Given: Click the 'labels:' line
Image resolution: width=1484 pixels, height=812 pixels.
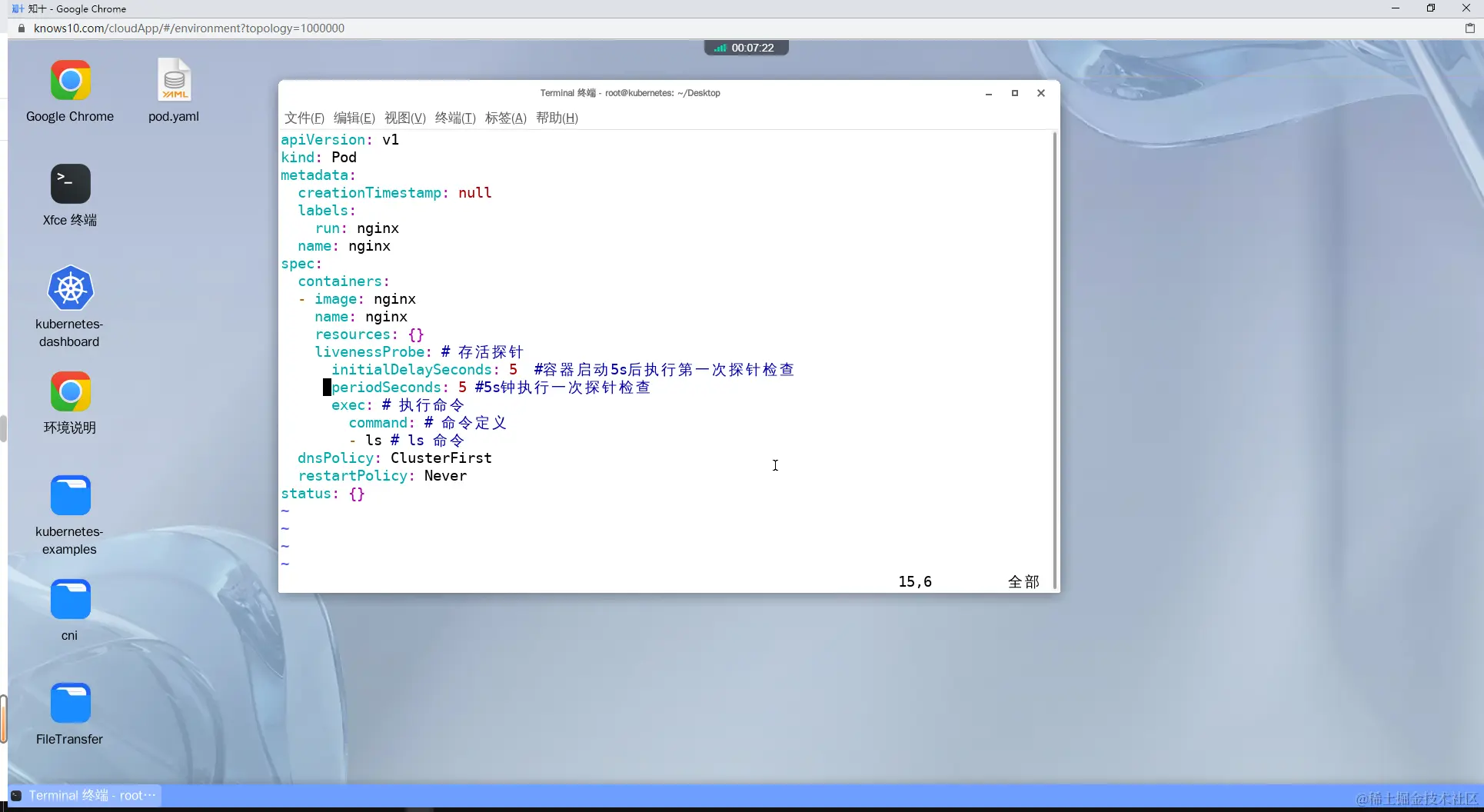Looking at the screenshot, I should tap(327, 211).
